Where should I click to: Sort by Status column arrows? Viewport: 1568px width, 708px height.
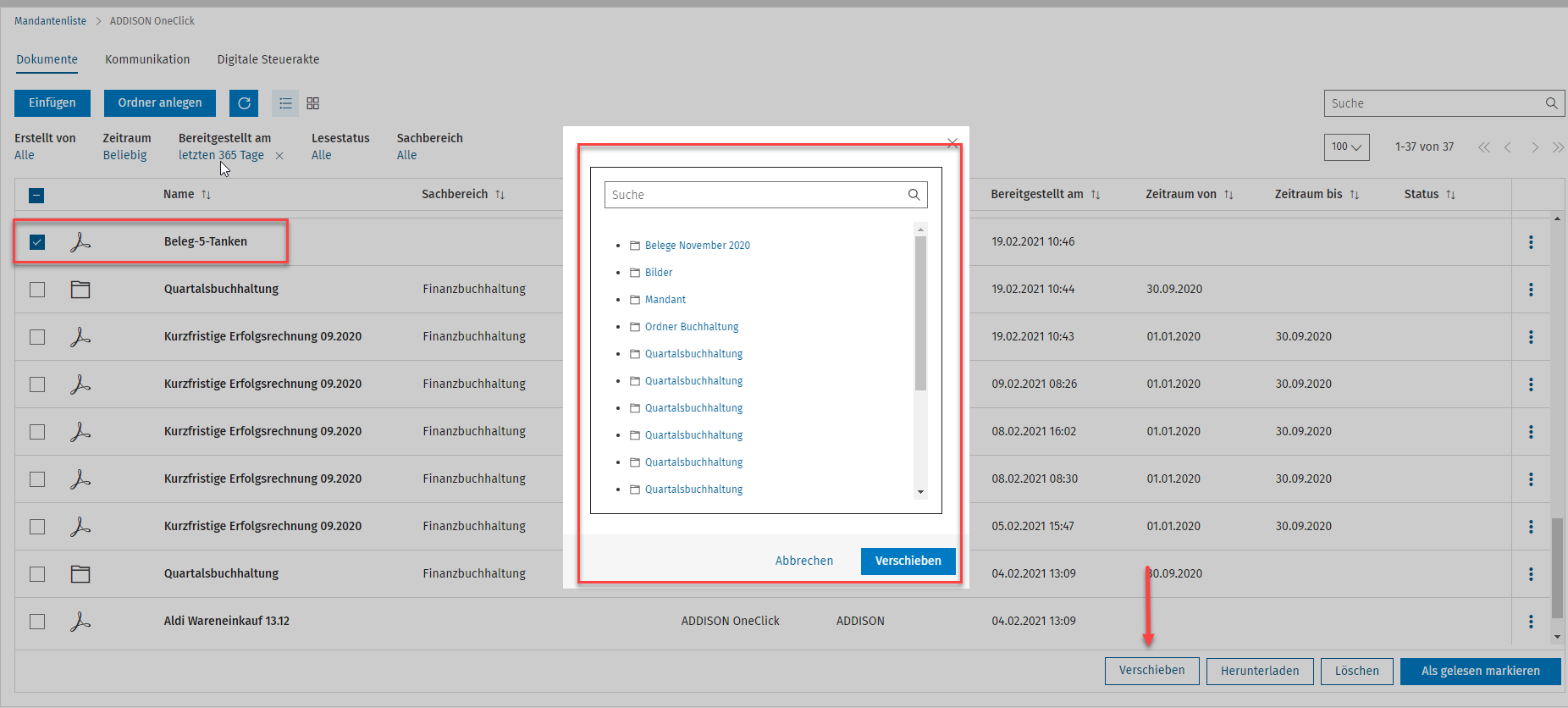point(1450,195)
